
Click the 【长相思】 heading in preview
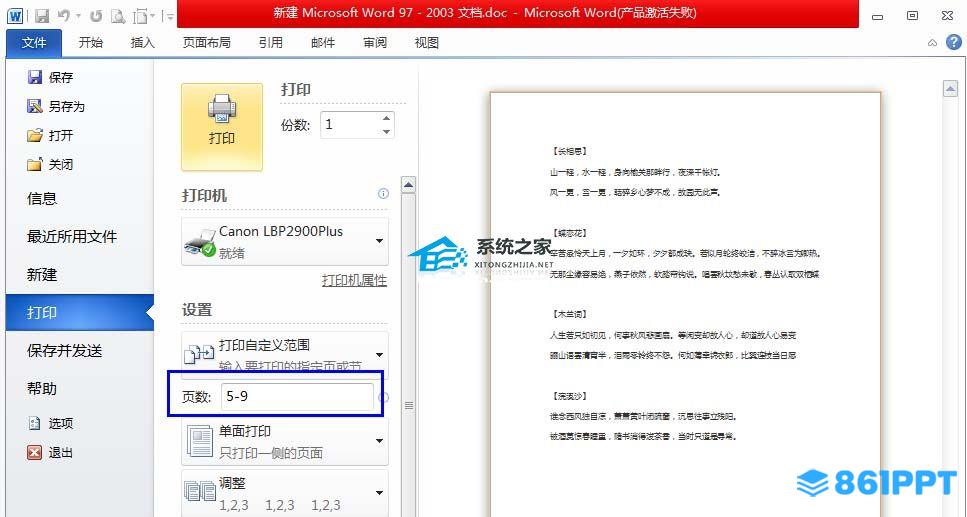tap(568, 151)
